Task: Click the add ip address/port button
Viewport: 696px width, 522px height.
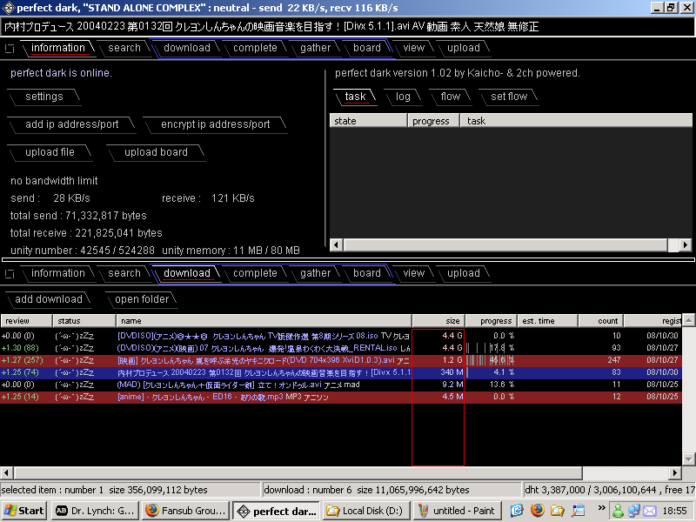Action: pyautogui.click(x=72, y=125)
